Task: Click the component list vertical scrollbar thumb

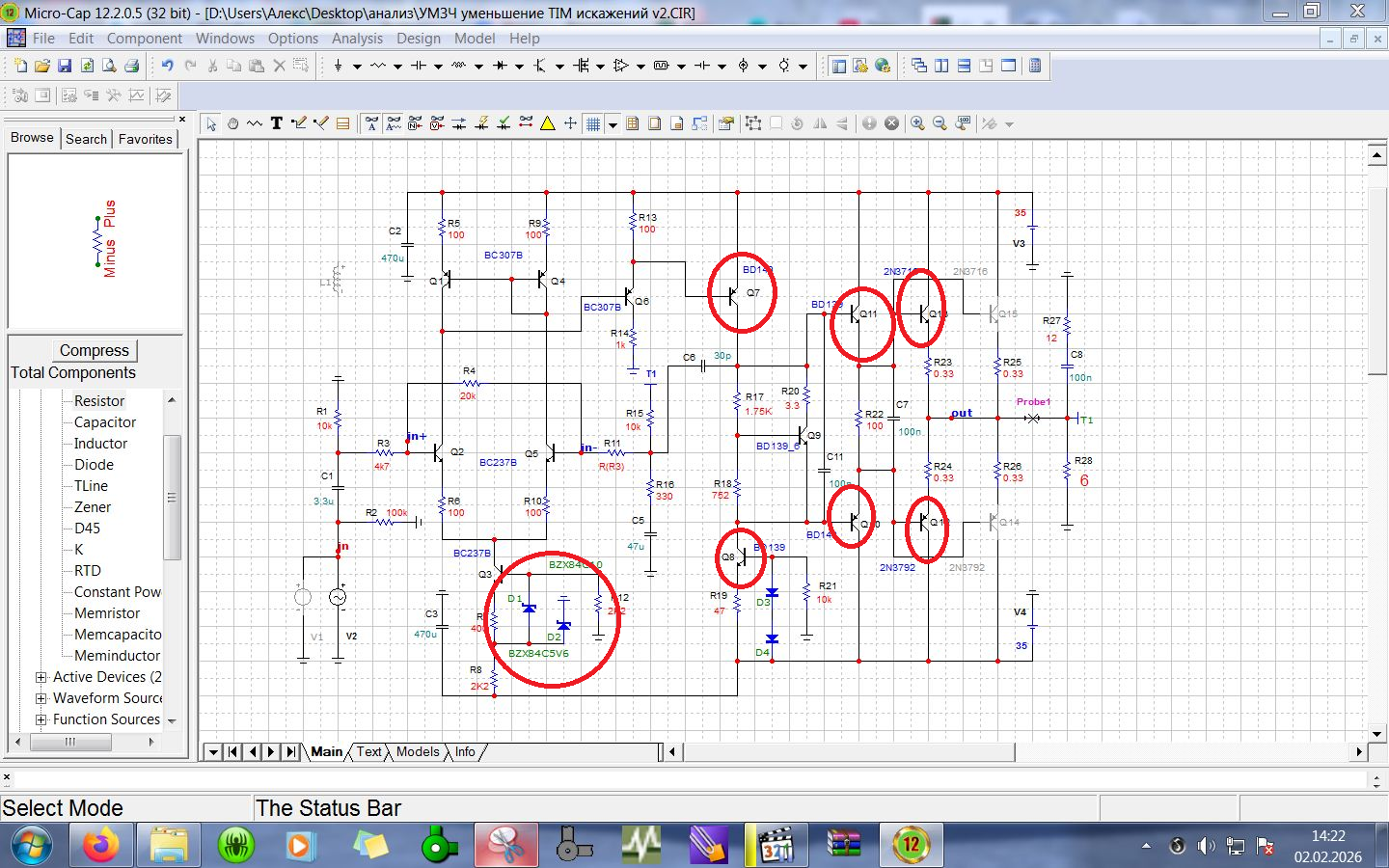Action: click(x=172, y=497)
